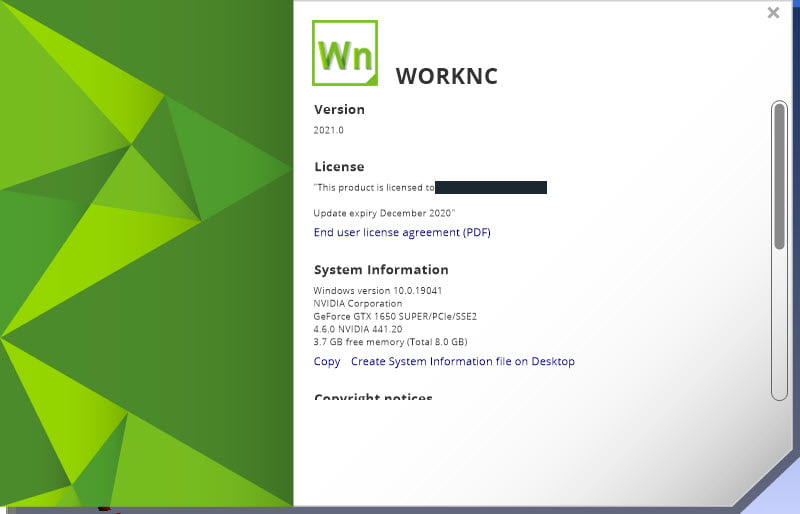Image resolution: width=800 pixels, height=514 pixels.
Task: Click the WORKNC Wn logo icon
Action: pyautogui.click(x=345, y=53)
